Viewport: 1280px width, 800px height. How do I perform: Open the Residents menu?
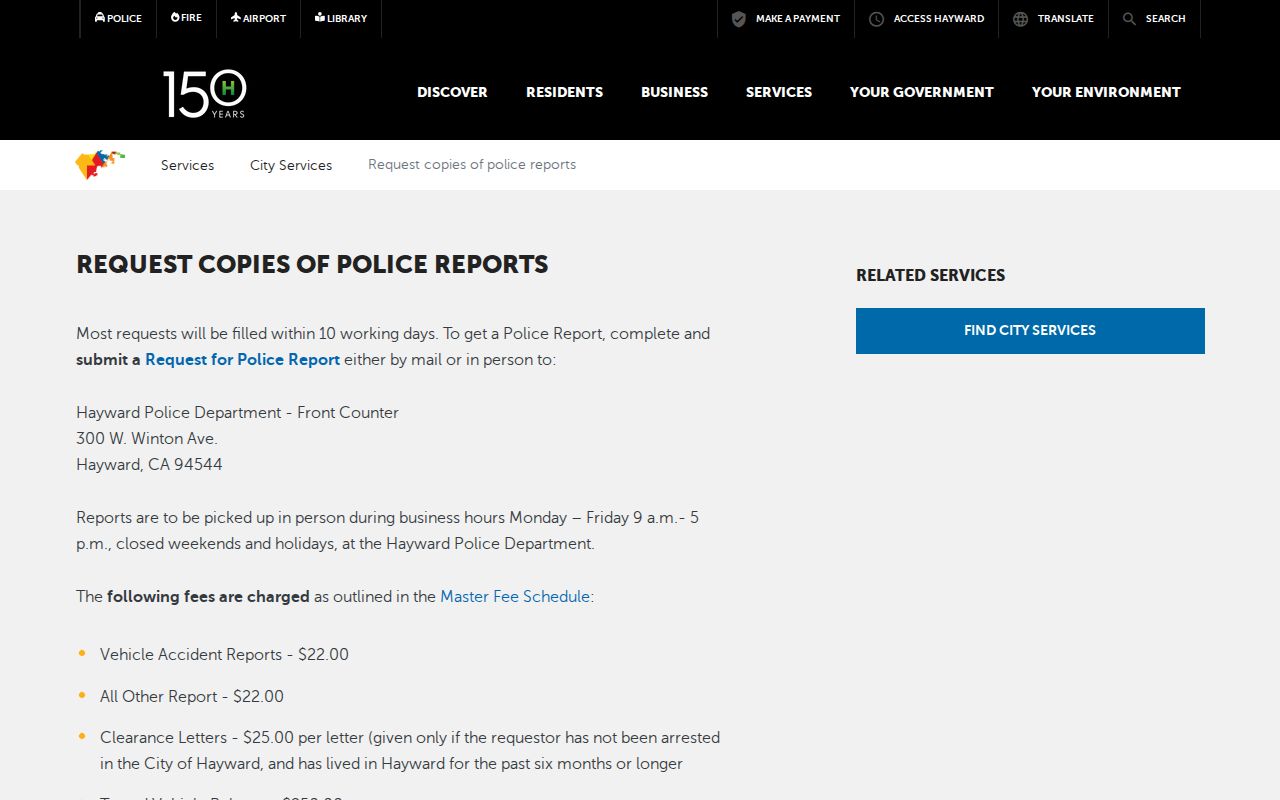(565, 92)
